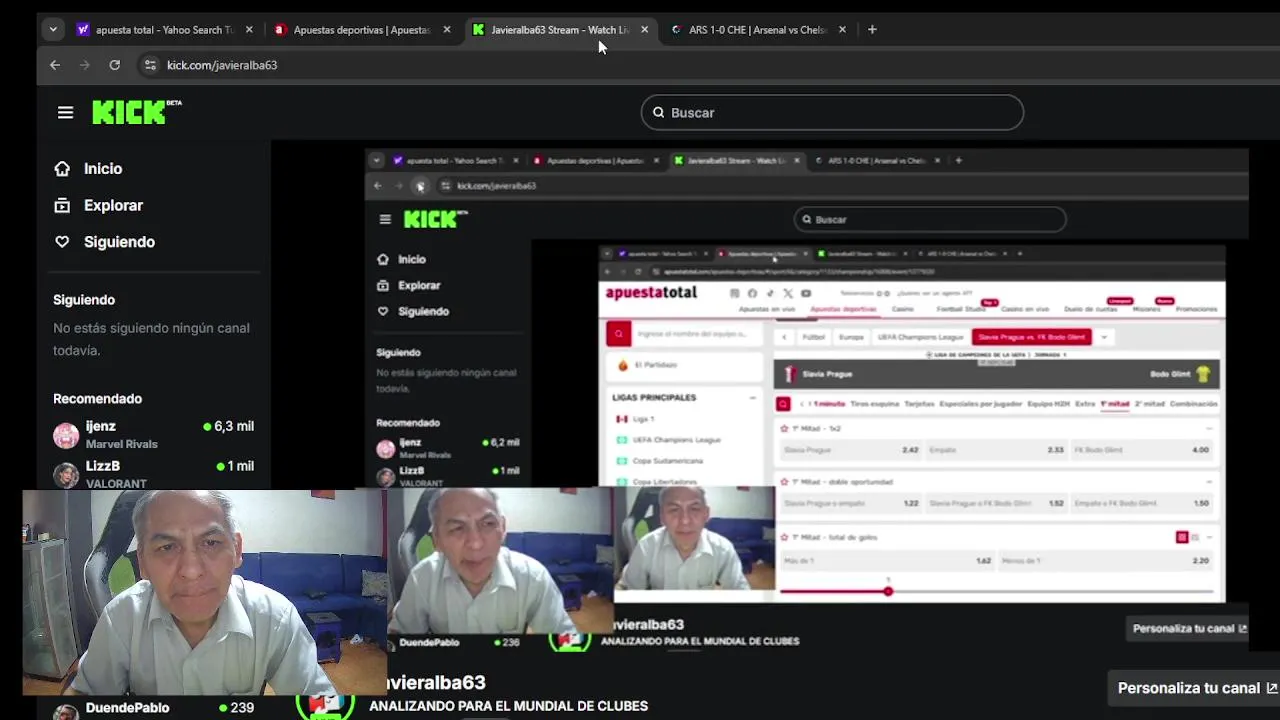The image size is (1280, 720).
Task: Open Casino nav tab in streamed apuestatotal
Action: tap(903, 310)
